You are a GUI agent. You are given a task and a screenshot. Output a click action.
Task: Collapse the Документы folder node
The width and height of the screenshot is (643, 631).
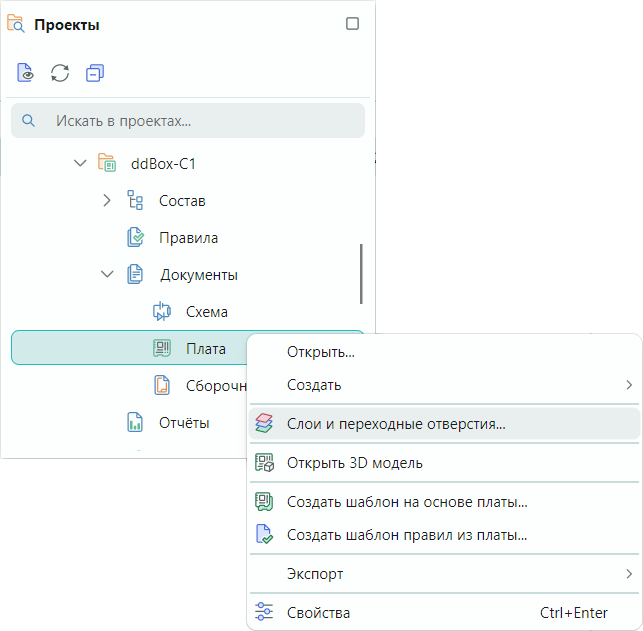tap(108, 274)
